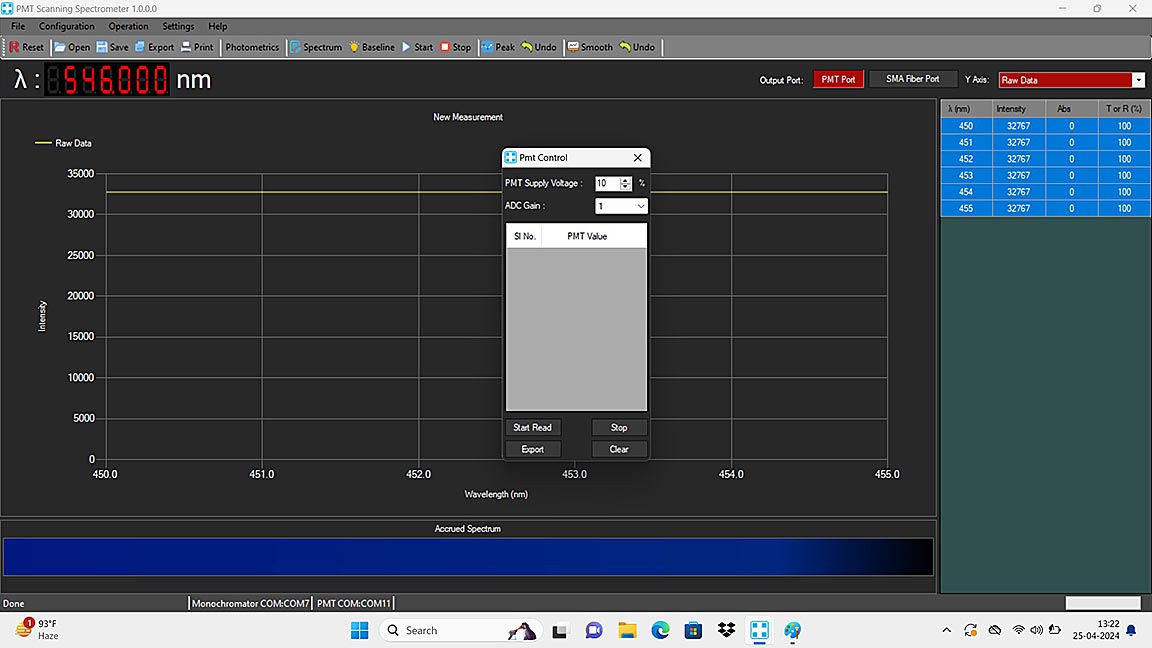Select the Spectrum toolbar icon
Screen dimensions: 1152x648
click(296, 47)
